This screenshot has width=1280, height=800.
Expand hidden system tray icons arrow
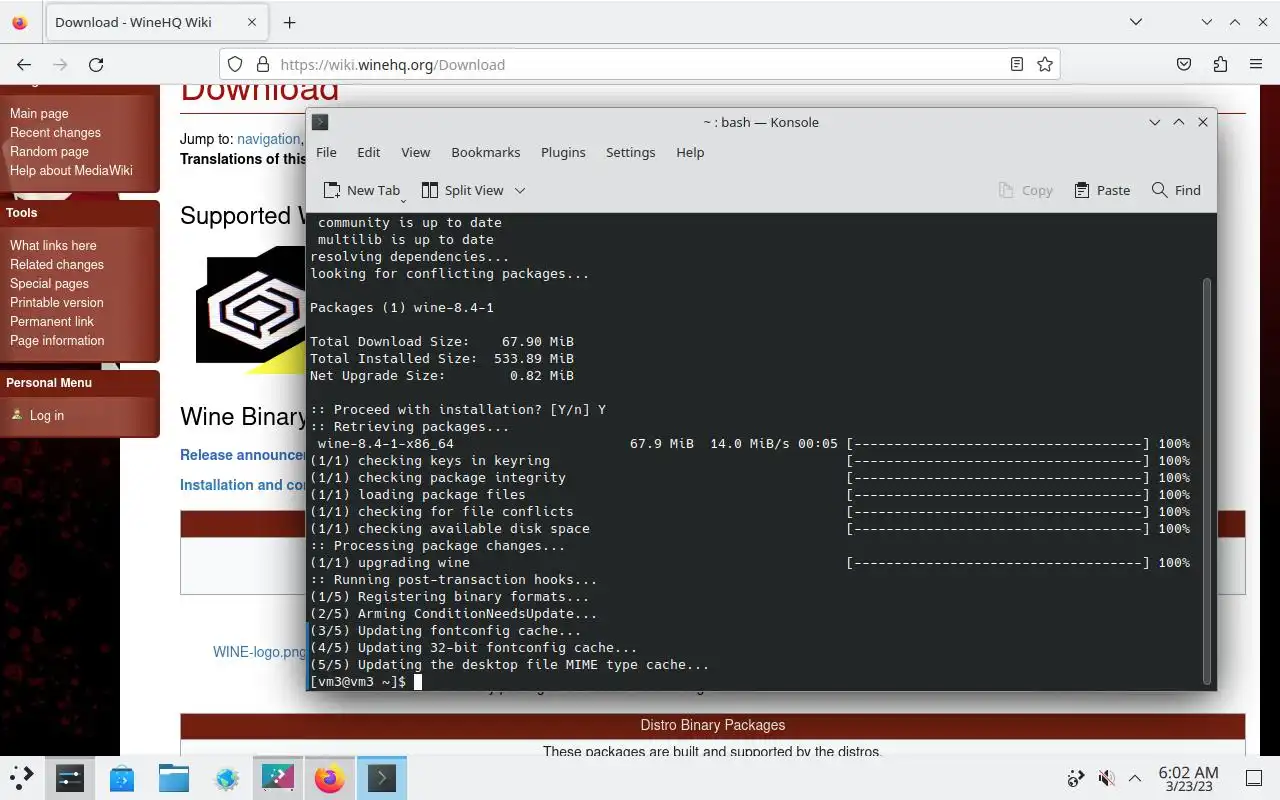(x=1135, y=778)
